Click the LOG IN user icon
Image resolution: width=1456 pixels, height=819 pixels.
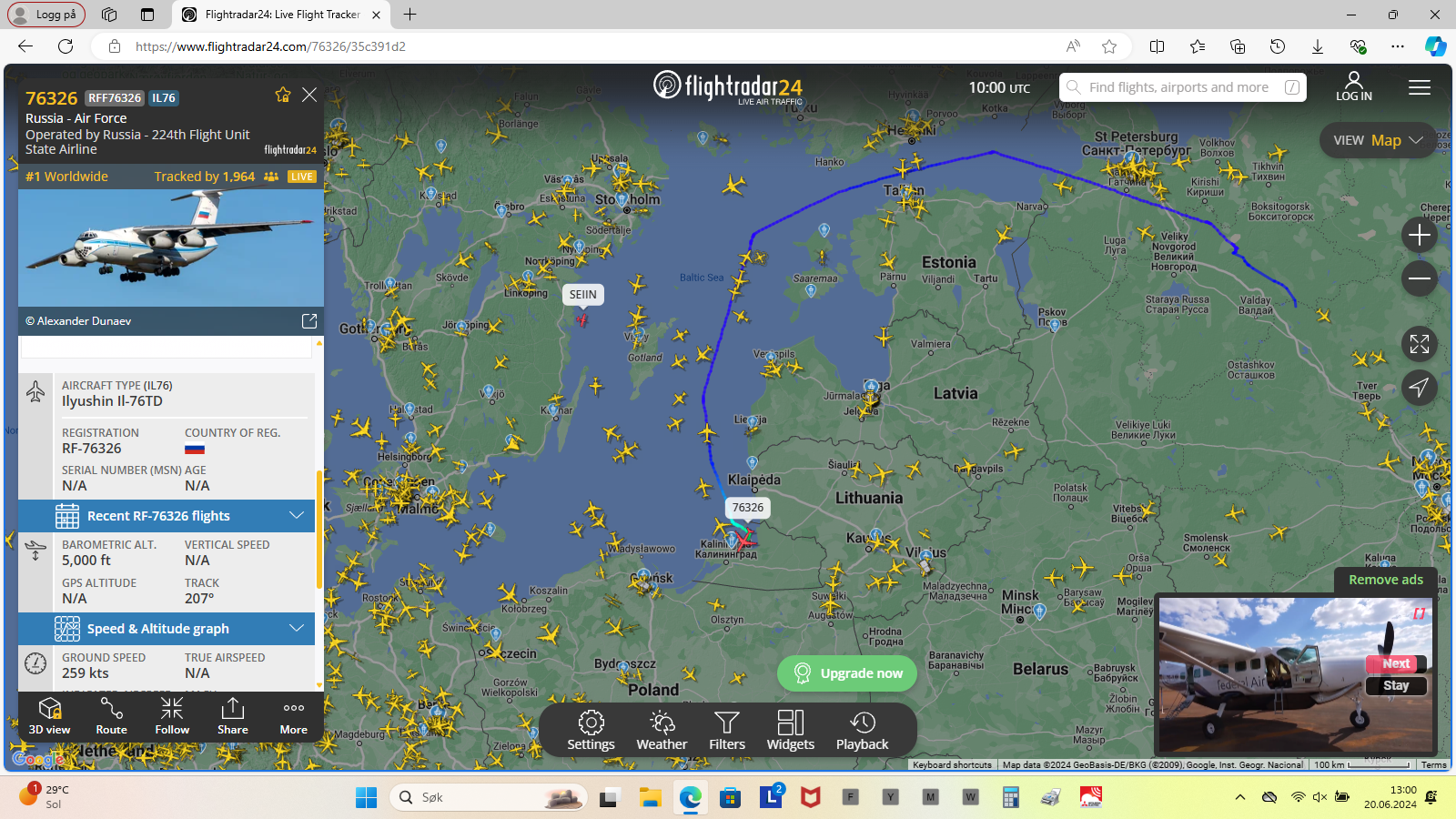click(1353, 86)
